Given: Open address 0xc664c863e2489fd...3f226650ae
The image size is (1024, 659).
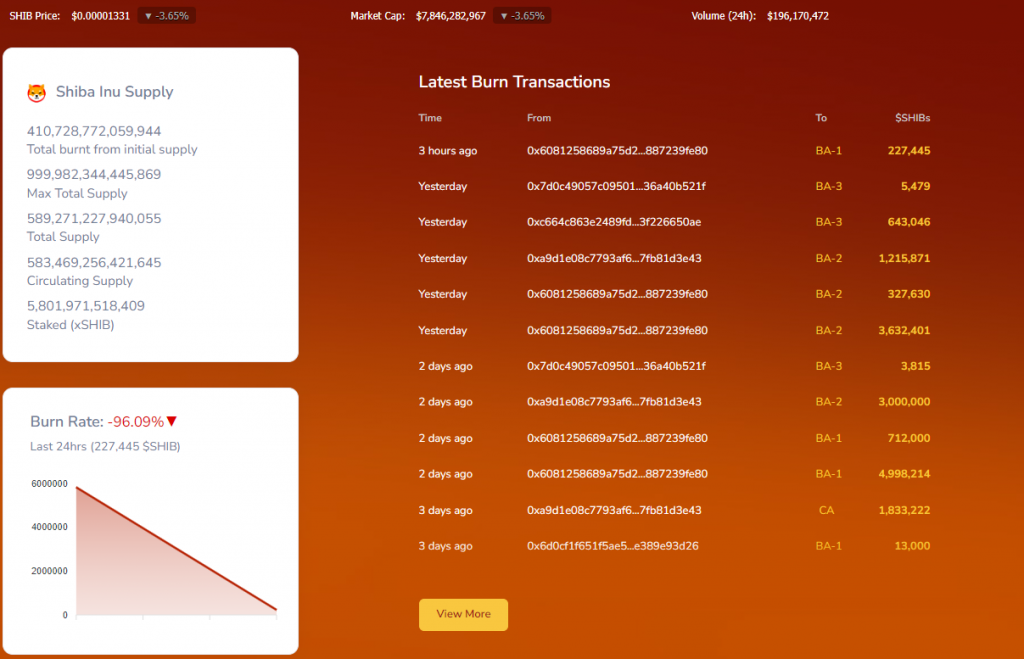Looking at the screenshot, I should (614, 222).
